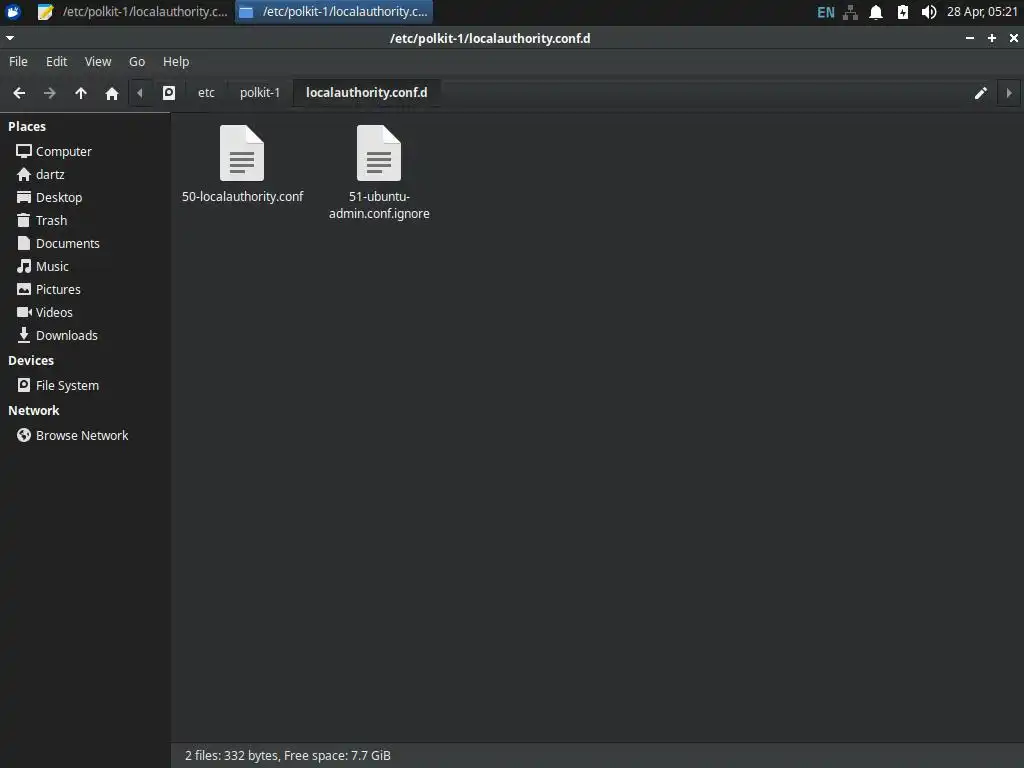1024x768 pixels.
Task: Click the Places heading in sidebar
Action: click(27, 127)
